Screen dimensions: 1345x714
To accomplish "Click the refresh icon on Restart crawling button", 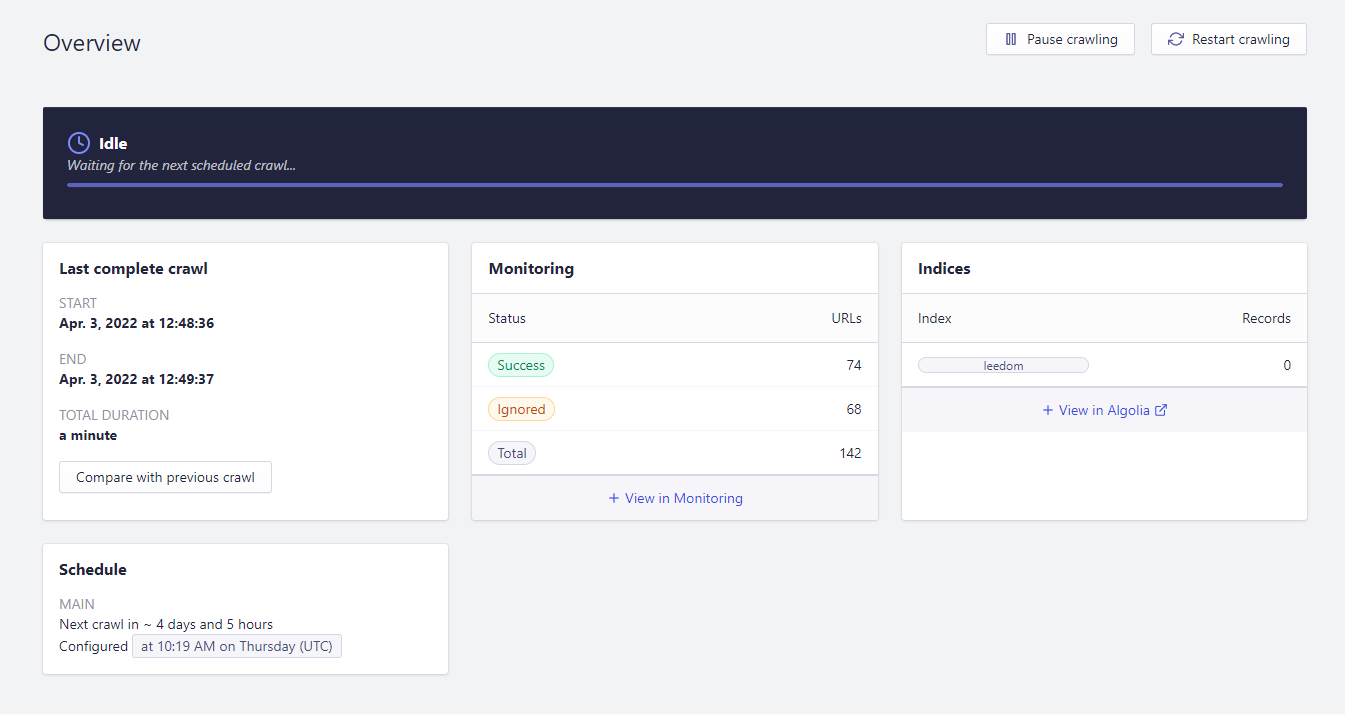I will click(1176, 39).
